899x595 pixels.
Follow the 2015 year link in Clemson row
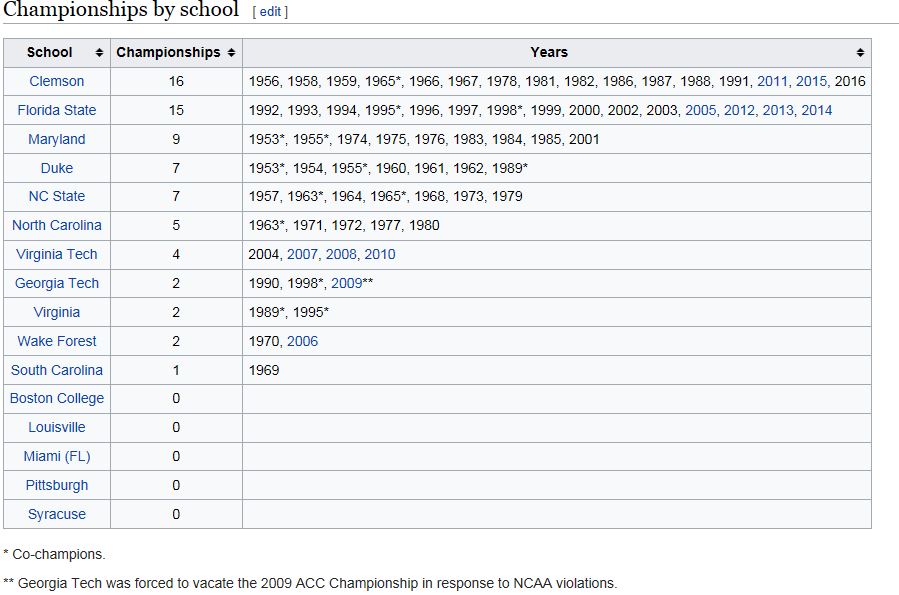click(x=811, y=81)
